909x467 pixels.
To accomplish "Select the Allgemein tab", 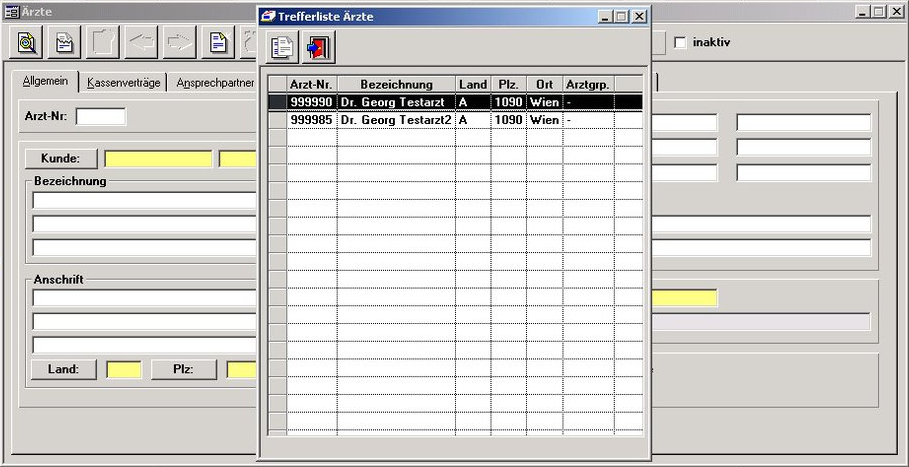I will tap(45, 82).
